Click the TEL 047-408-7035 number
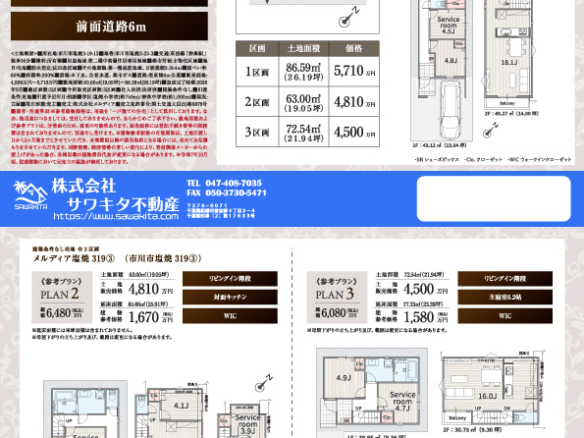The width and height of the screenshot is (584, 438). 224,183
